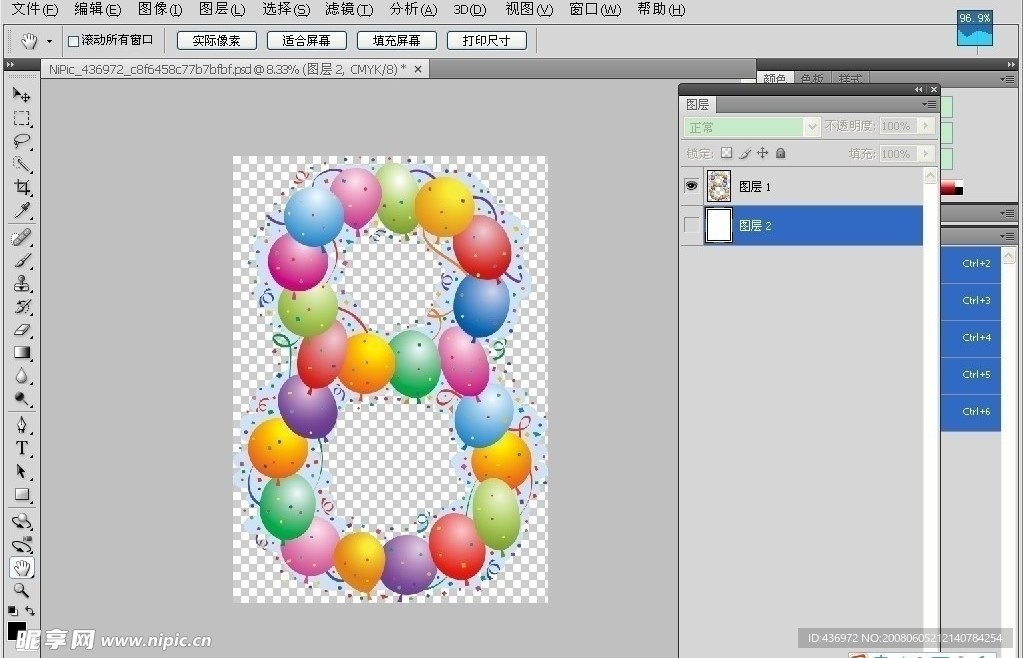Select the Crop tool

22,187
